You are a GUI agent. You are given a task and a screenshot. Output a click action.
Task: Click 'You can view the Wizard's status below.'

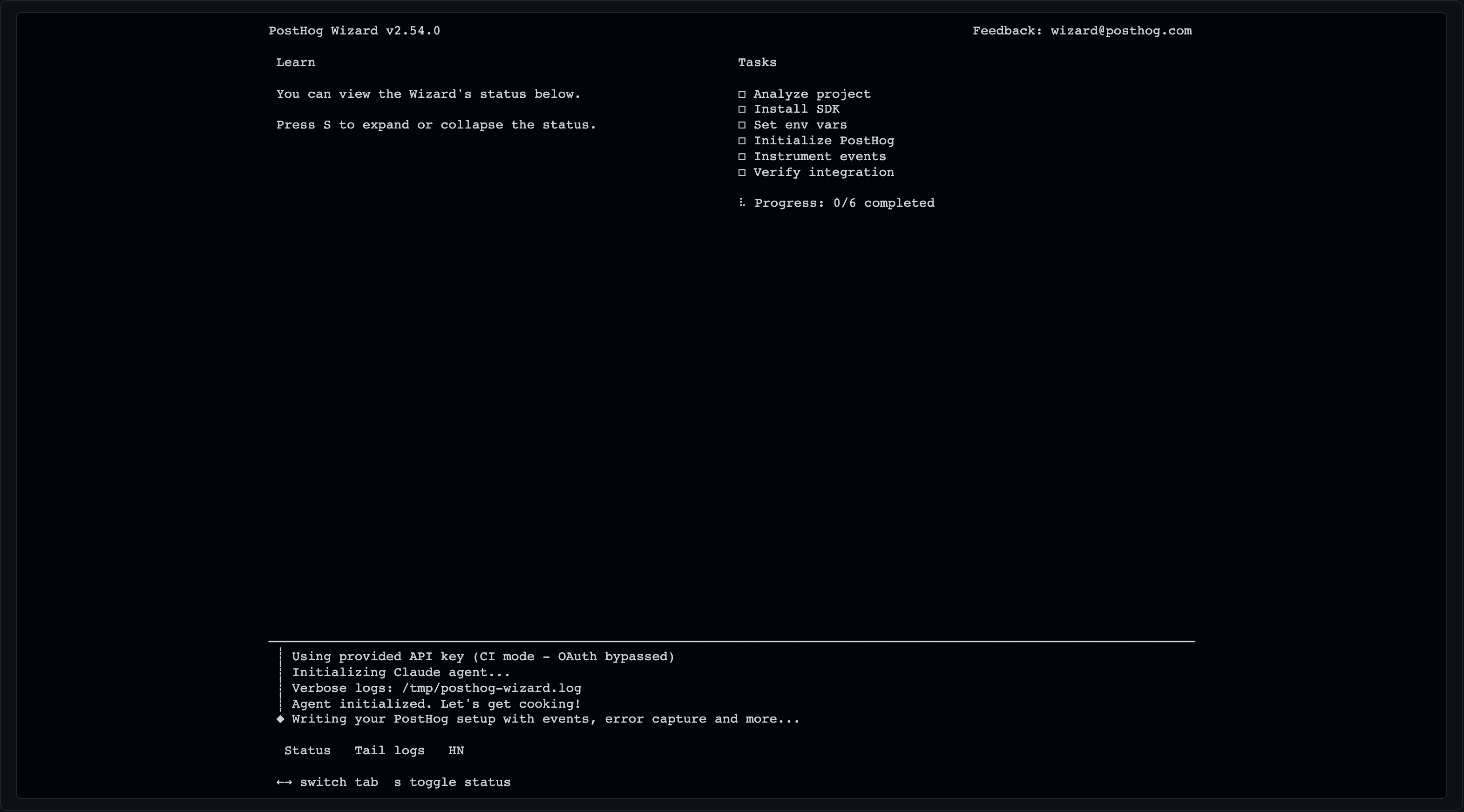[428, 95]
